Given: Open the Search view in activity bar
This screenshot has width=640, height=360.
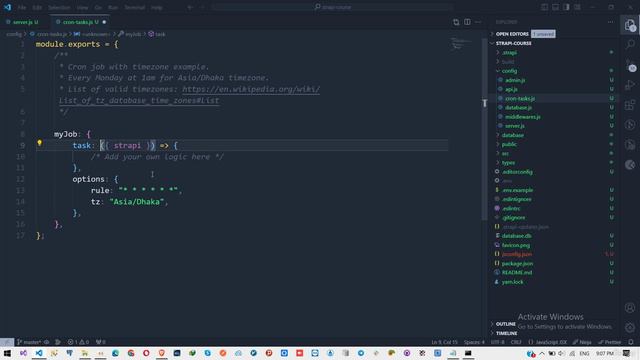Looking at the screenshot, I should click(x=630, y=44).
